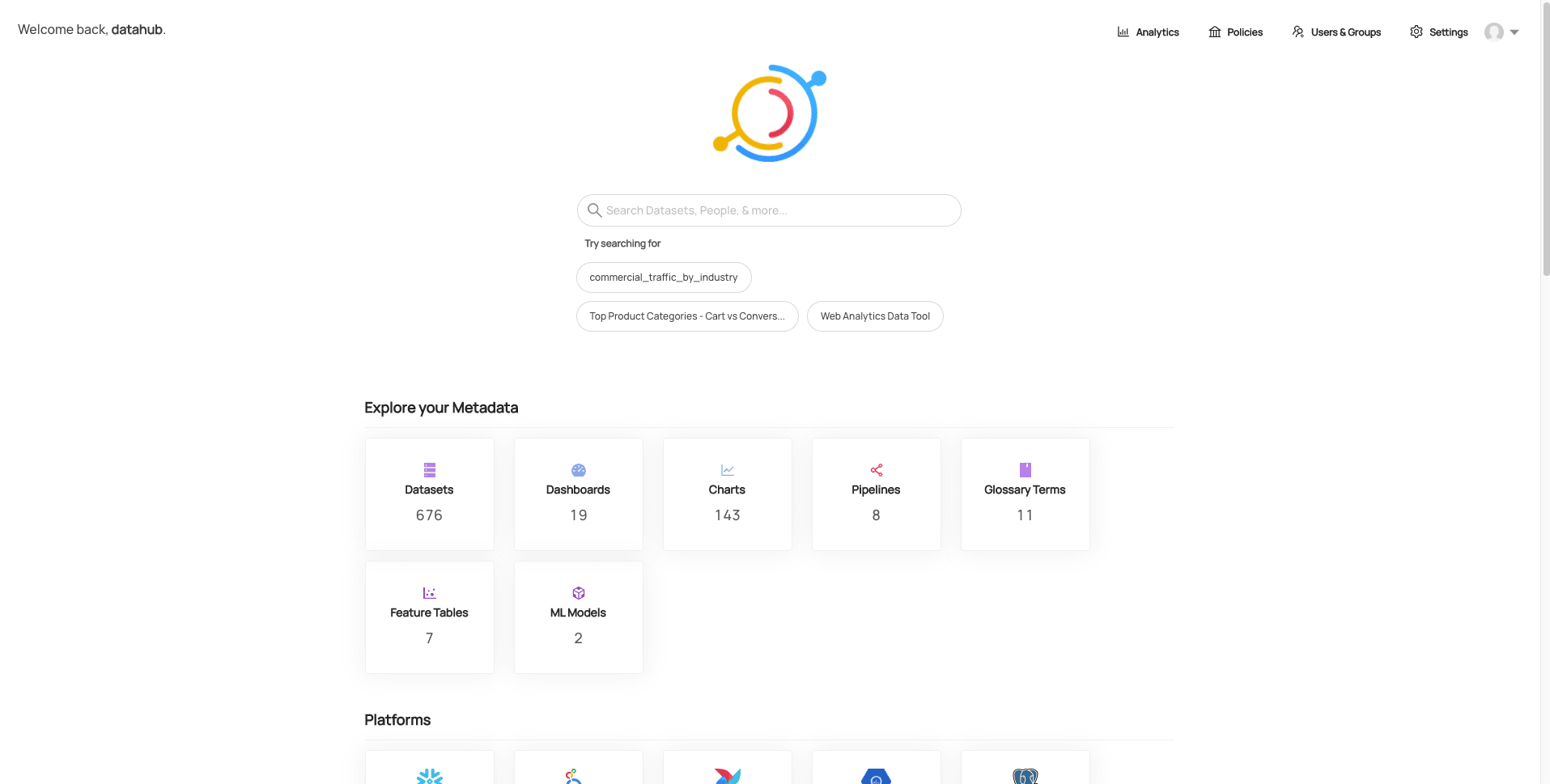Click the ML Models count 2
The height and width of the screenshot is (784, 1550).
tap(578, 638)
